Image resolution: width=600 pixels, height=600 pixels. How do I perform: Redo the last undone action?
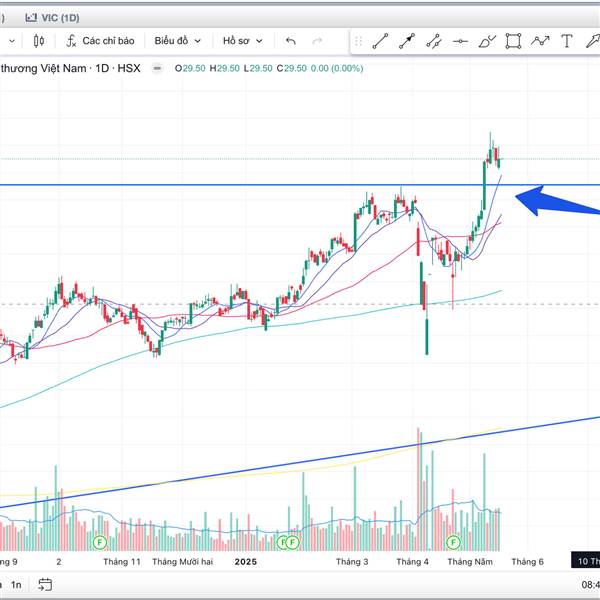tap(317, 41)
